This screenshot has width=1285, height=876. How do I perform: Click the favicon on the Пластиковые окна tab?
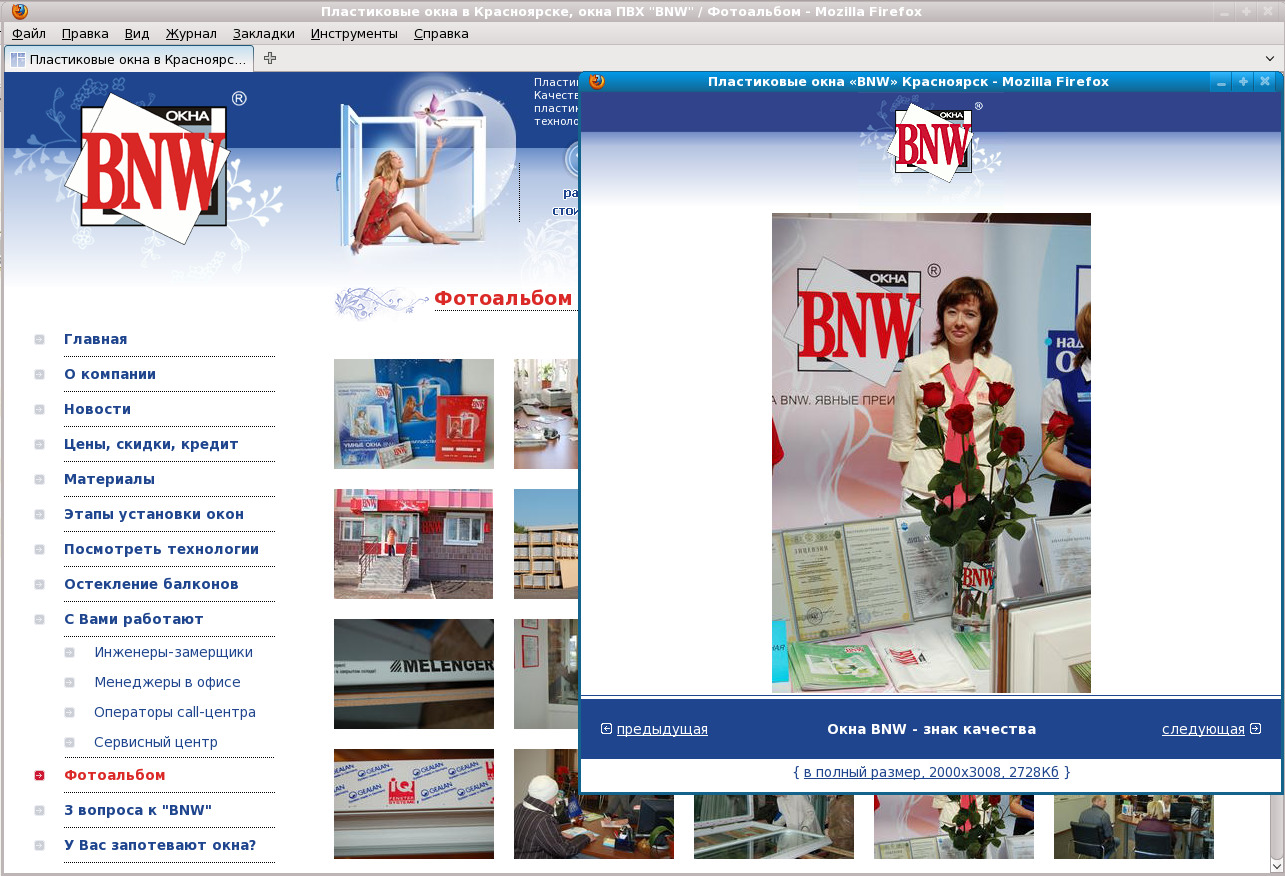(18, 59)
